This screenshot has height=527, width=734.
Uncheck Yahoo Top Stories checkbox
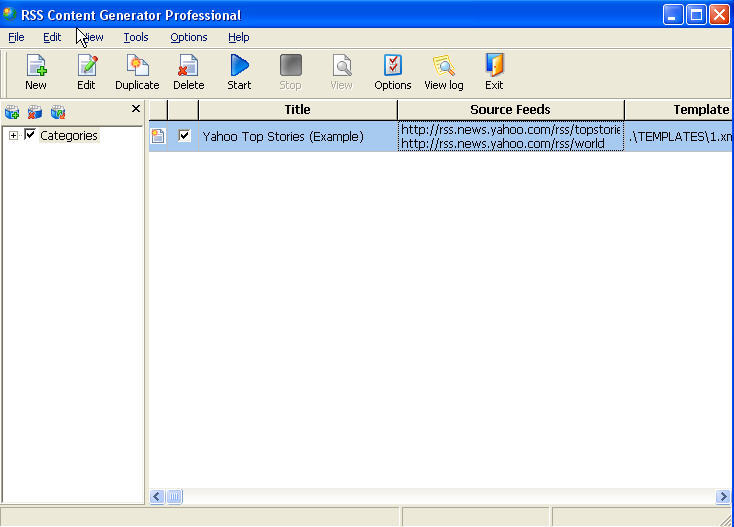[x=184, y=136]
